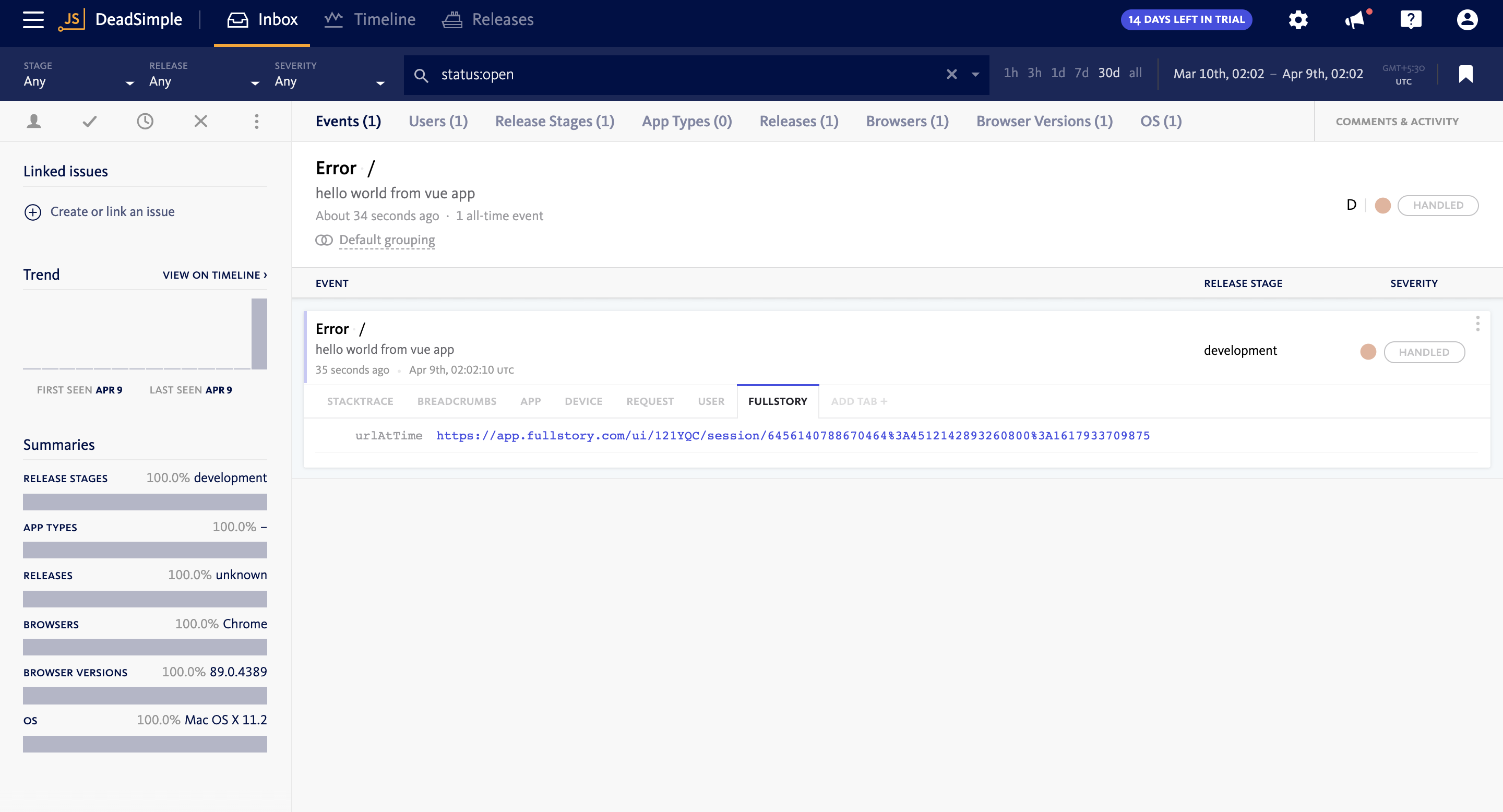The width and height of the screenshot is (1503, 812).
Task: Open the hamburger navigation menu
Action: pos(33,19)
